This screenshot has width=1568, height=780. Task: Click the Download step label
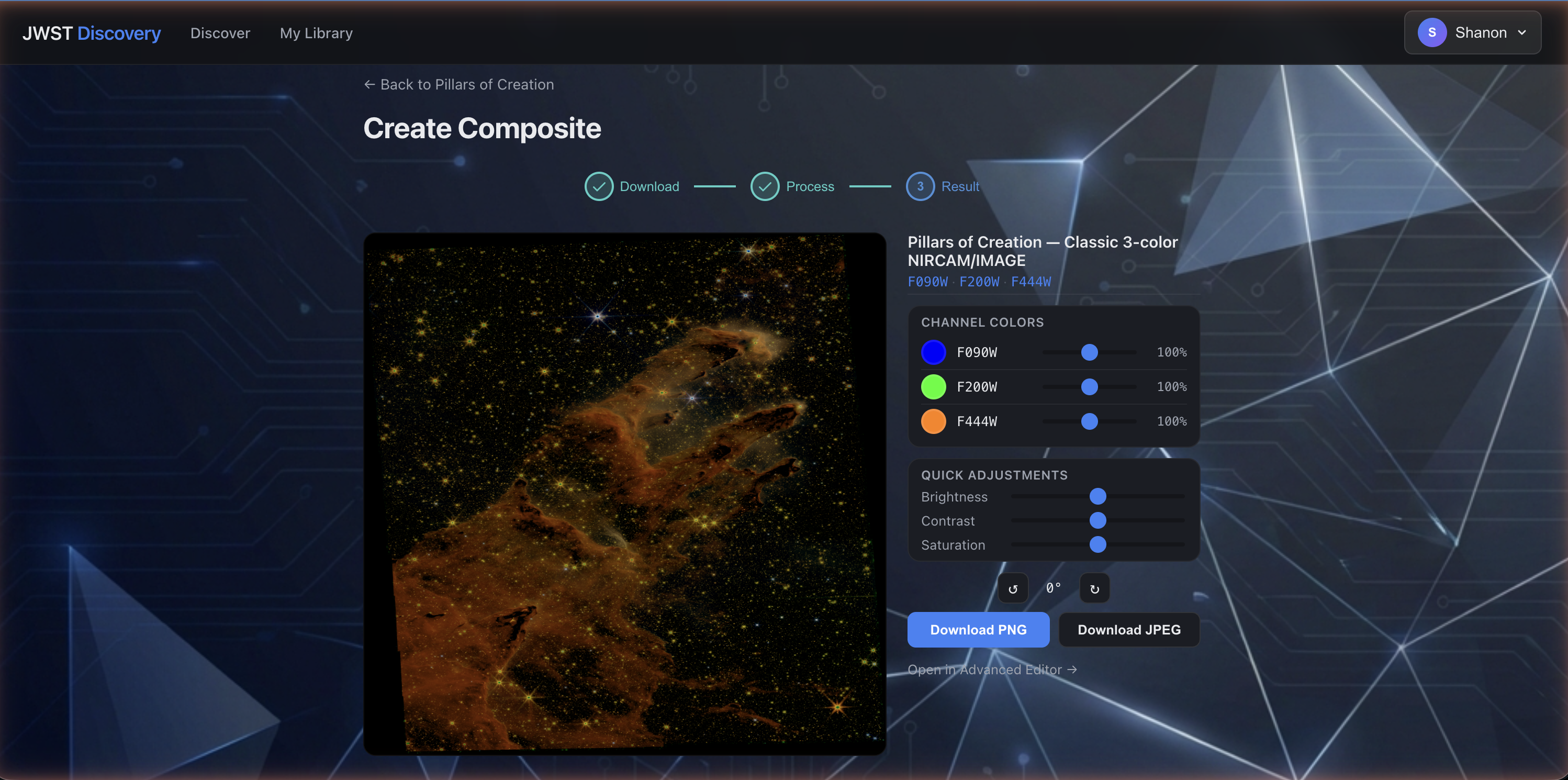649,186
